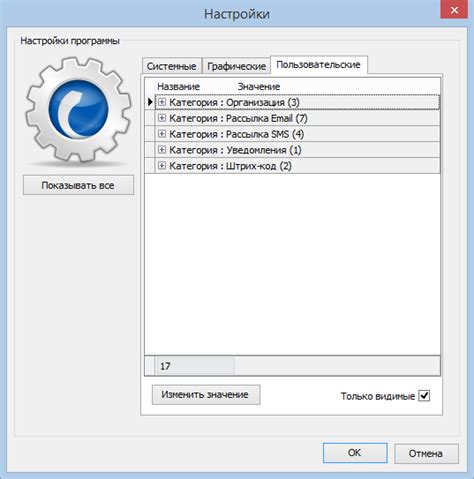Image resolution: width=474 pixels, height=479 pixels.
Task: Close the Настройки dialog window
Action: pos(454,10)
